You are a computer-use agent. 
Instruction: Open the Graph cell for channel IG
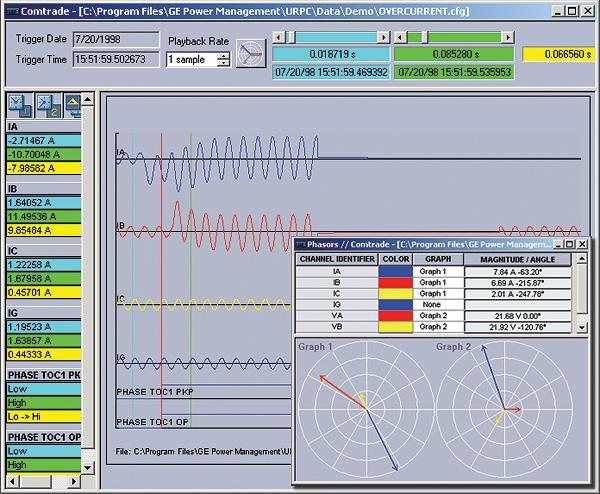point(432,305)
